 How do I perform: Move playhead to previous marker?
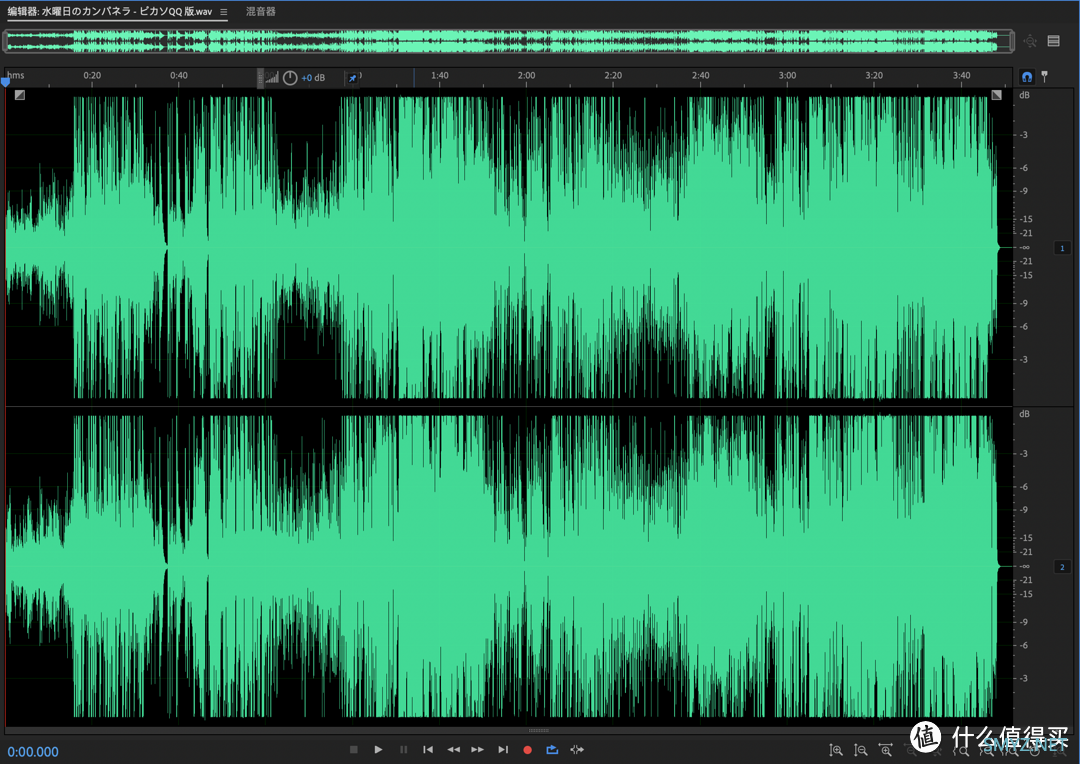428,750
